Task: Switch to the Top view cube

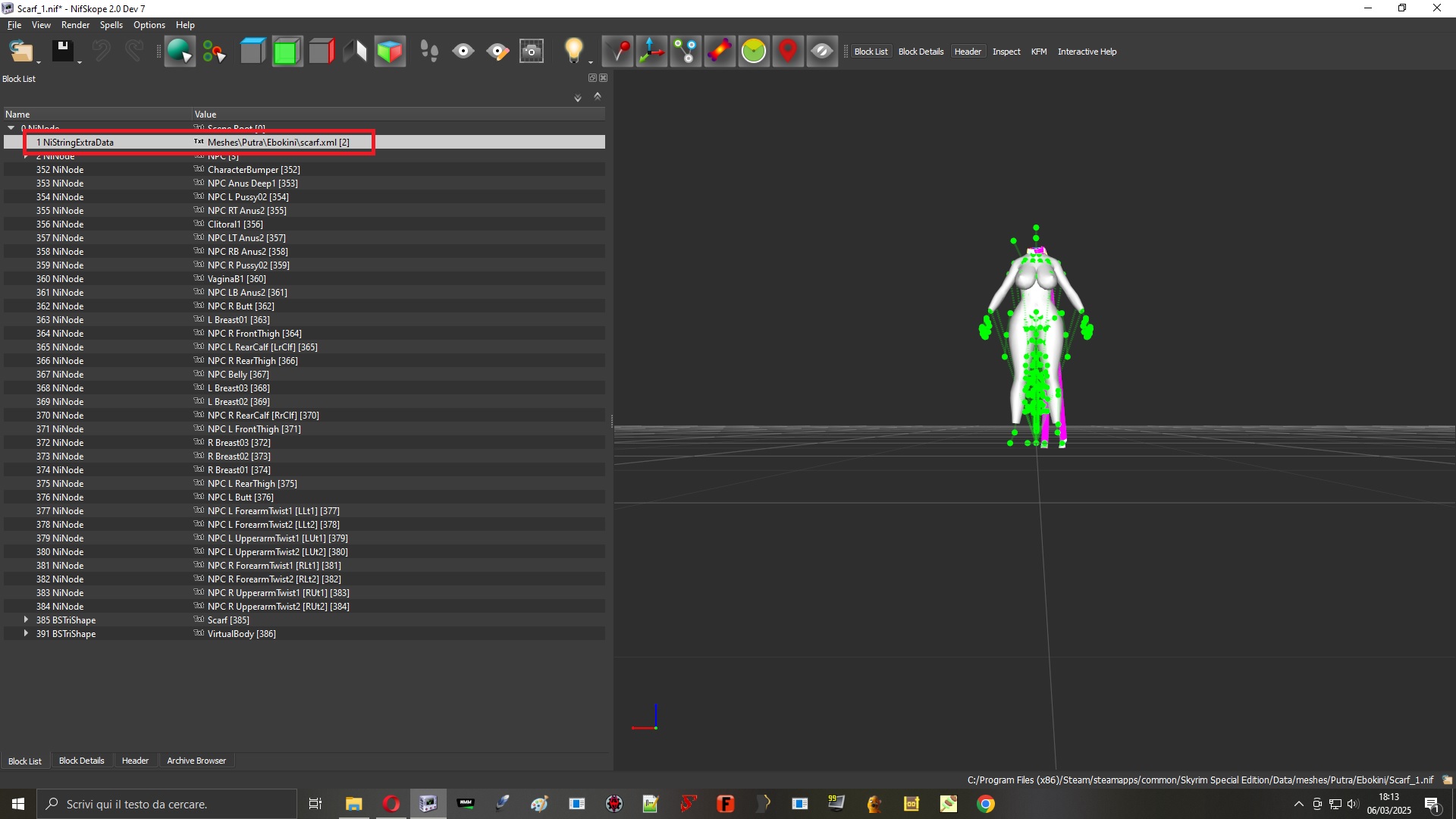Action: point(253,52)
